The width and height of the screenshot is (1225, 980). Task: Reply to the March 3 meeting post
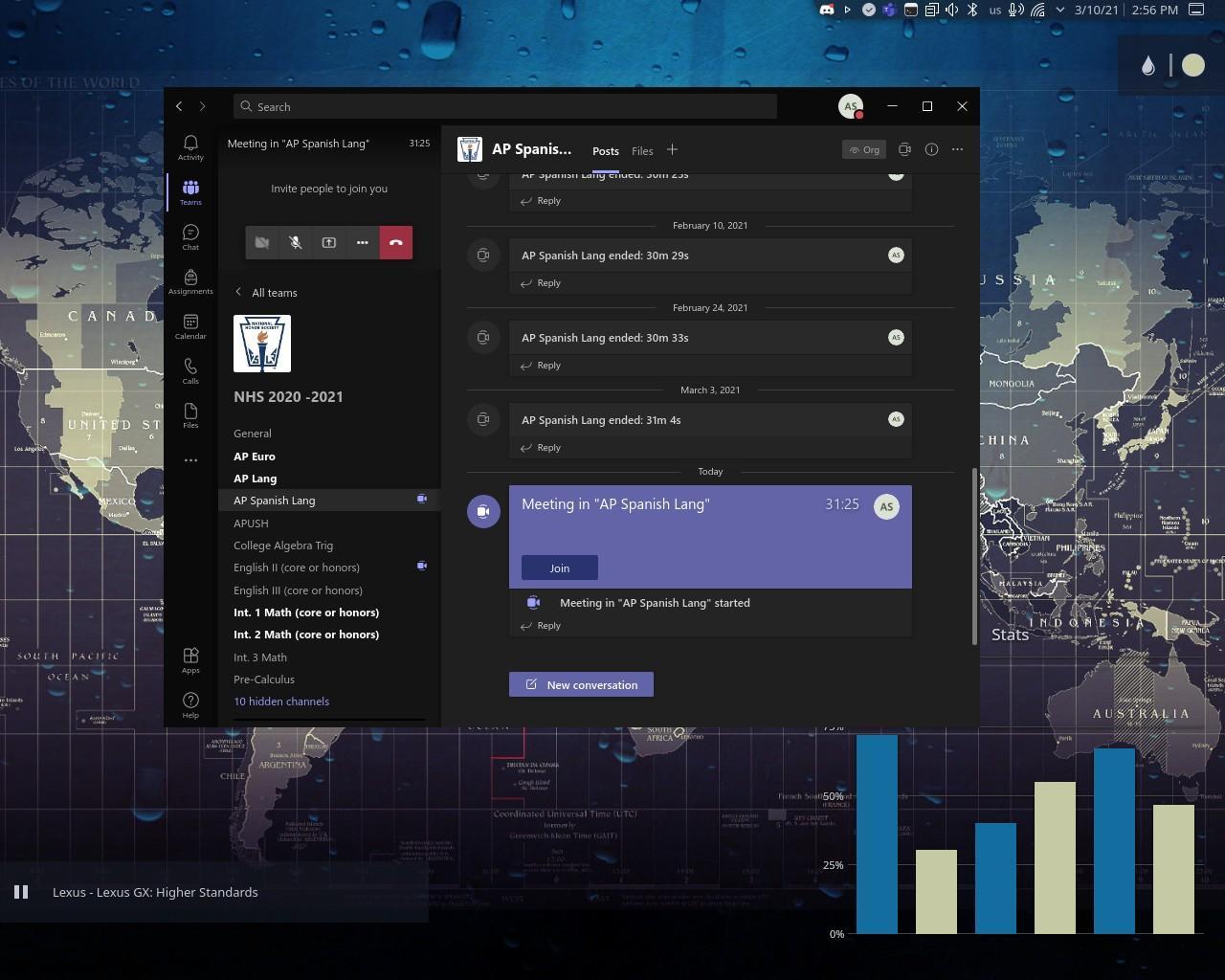click(x=541, y=448)
